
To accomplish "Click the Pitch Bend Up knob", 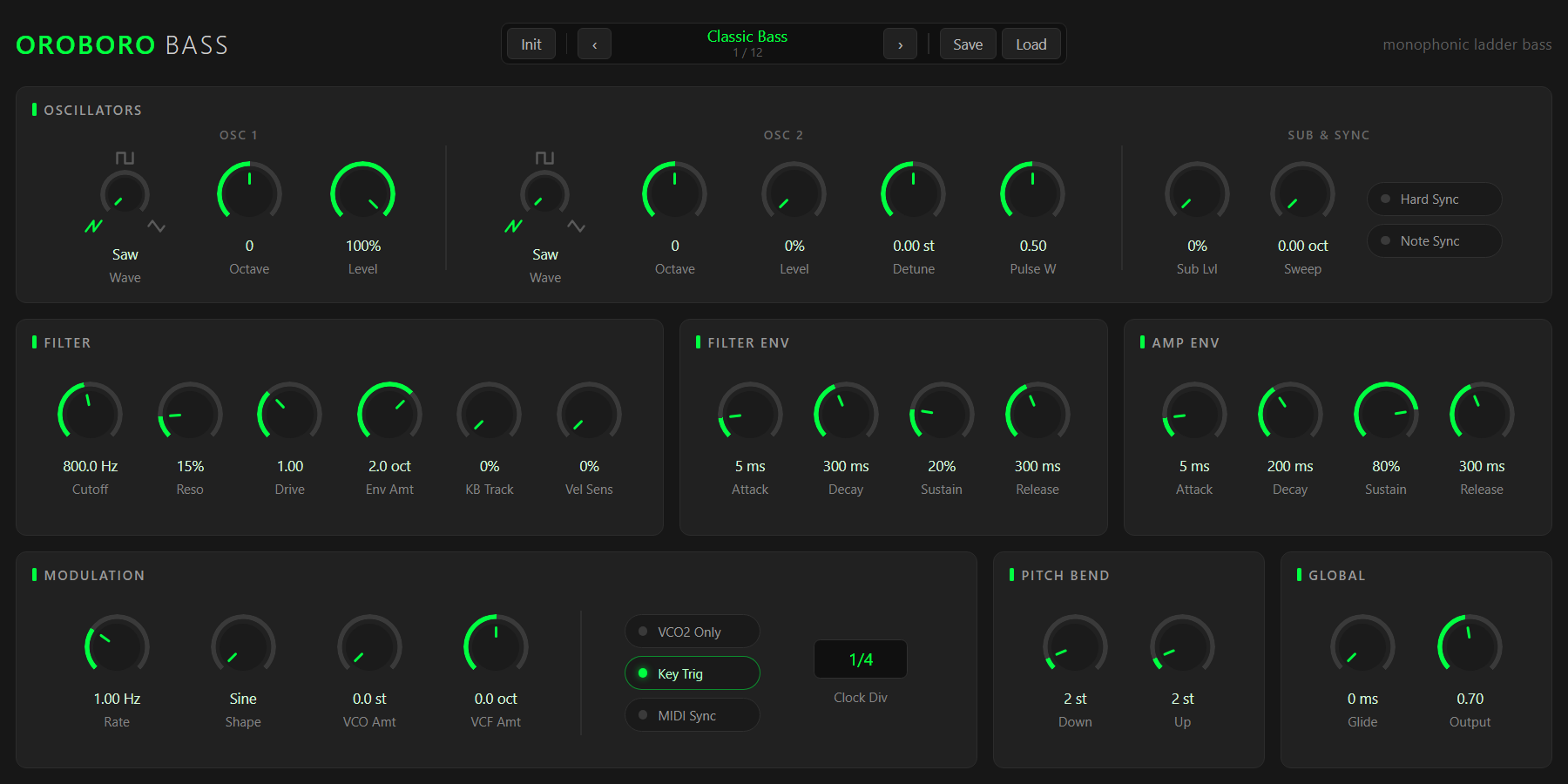I will coord(1182,646).
